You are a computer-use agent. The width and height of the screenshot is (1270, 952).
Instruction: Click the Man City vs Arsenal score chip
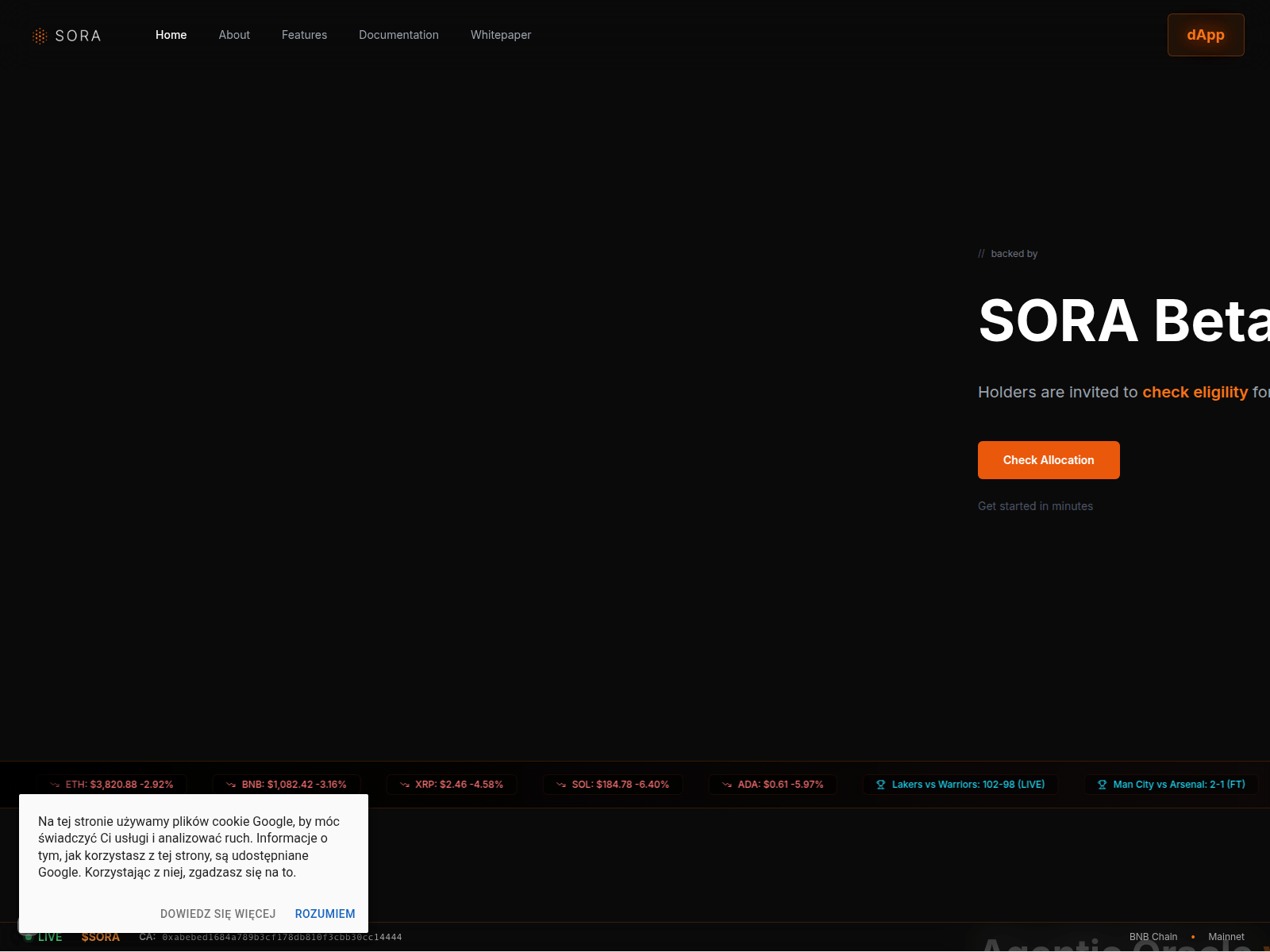(1172, 785)
